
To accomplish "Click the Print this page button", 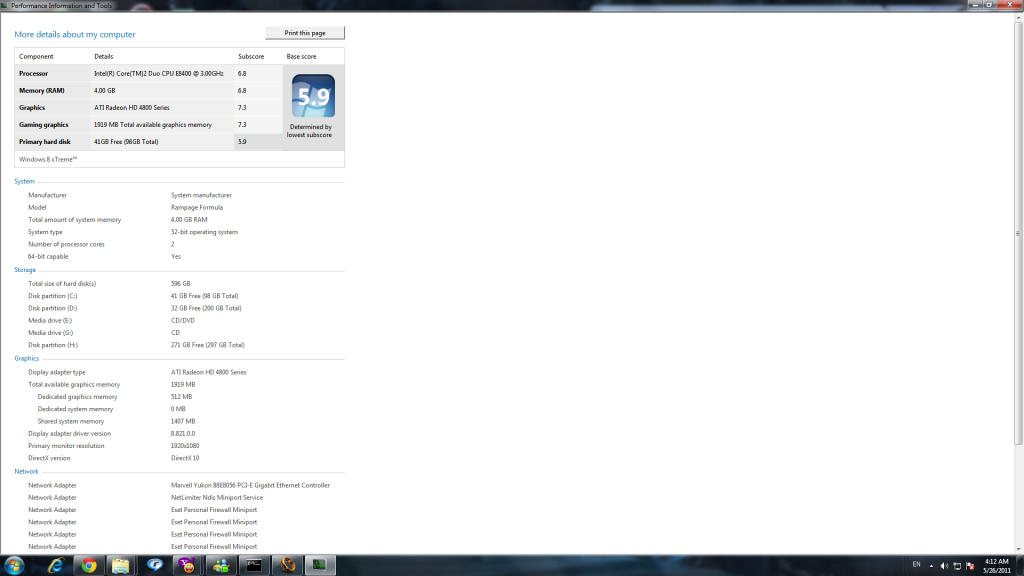I will point(305,33).
